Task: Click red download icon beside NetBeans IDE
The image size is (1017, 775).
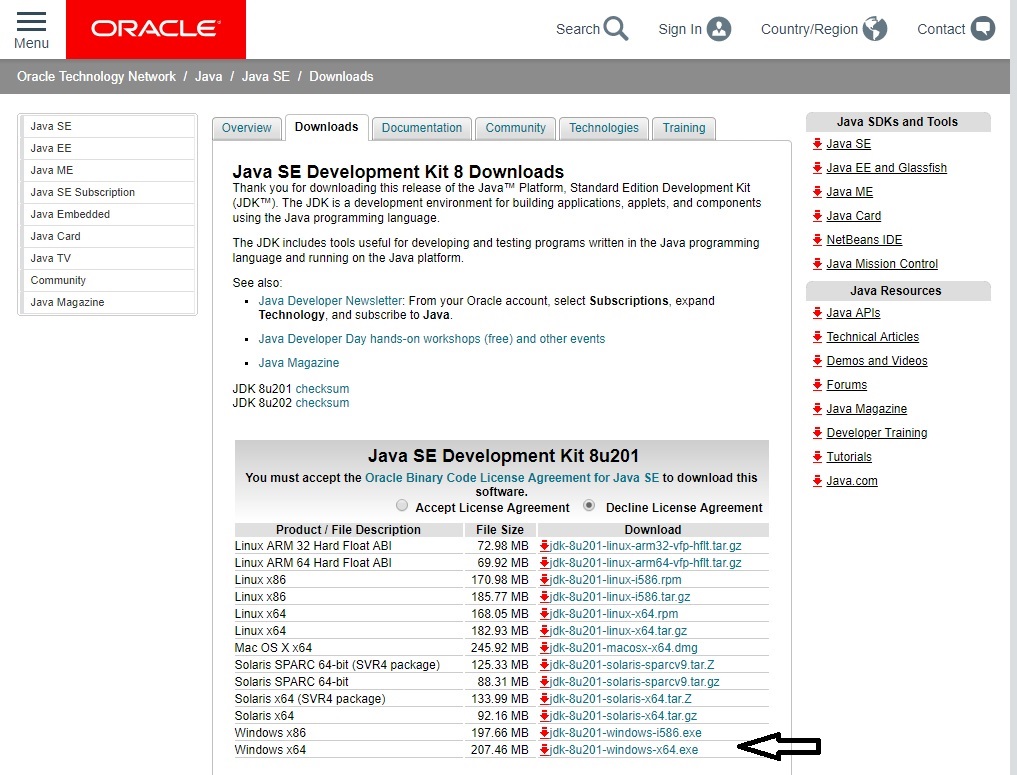Action: (x=817, y=240)
